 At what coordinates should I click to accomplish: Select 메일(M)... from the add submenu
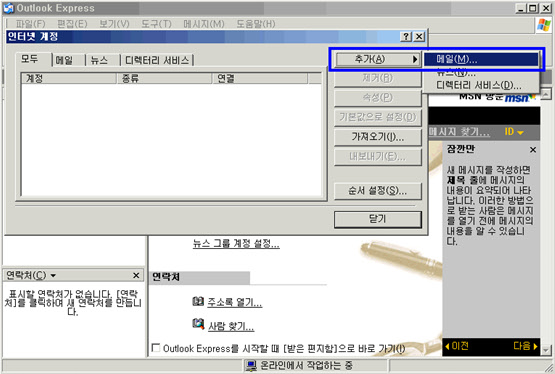(x=481, y=59)
